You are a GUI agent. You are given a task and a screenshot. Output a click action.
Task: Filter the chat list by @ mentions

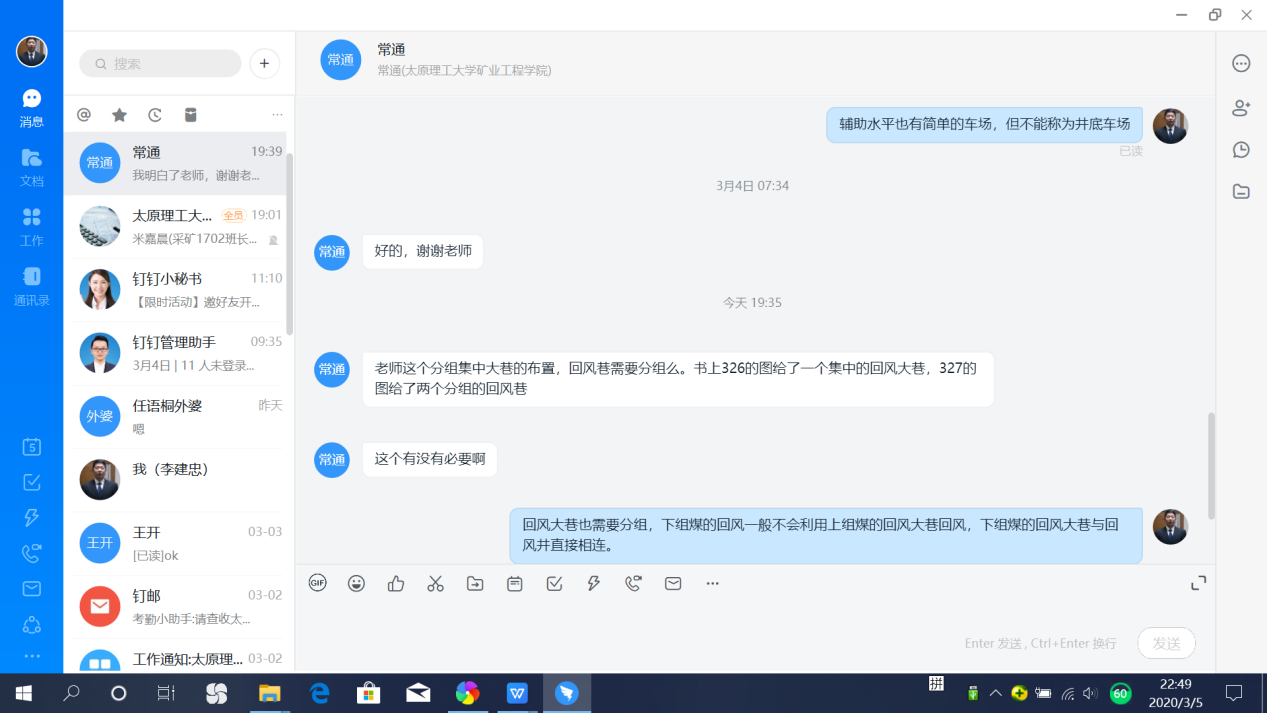tap(84, 115)
